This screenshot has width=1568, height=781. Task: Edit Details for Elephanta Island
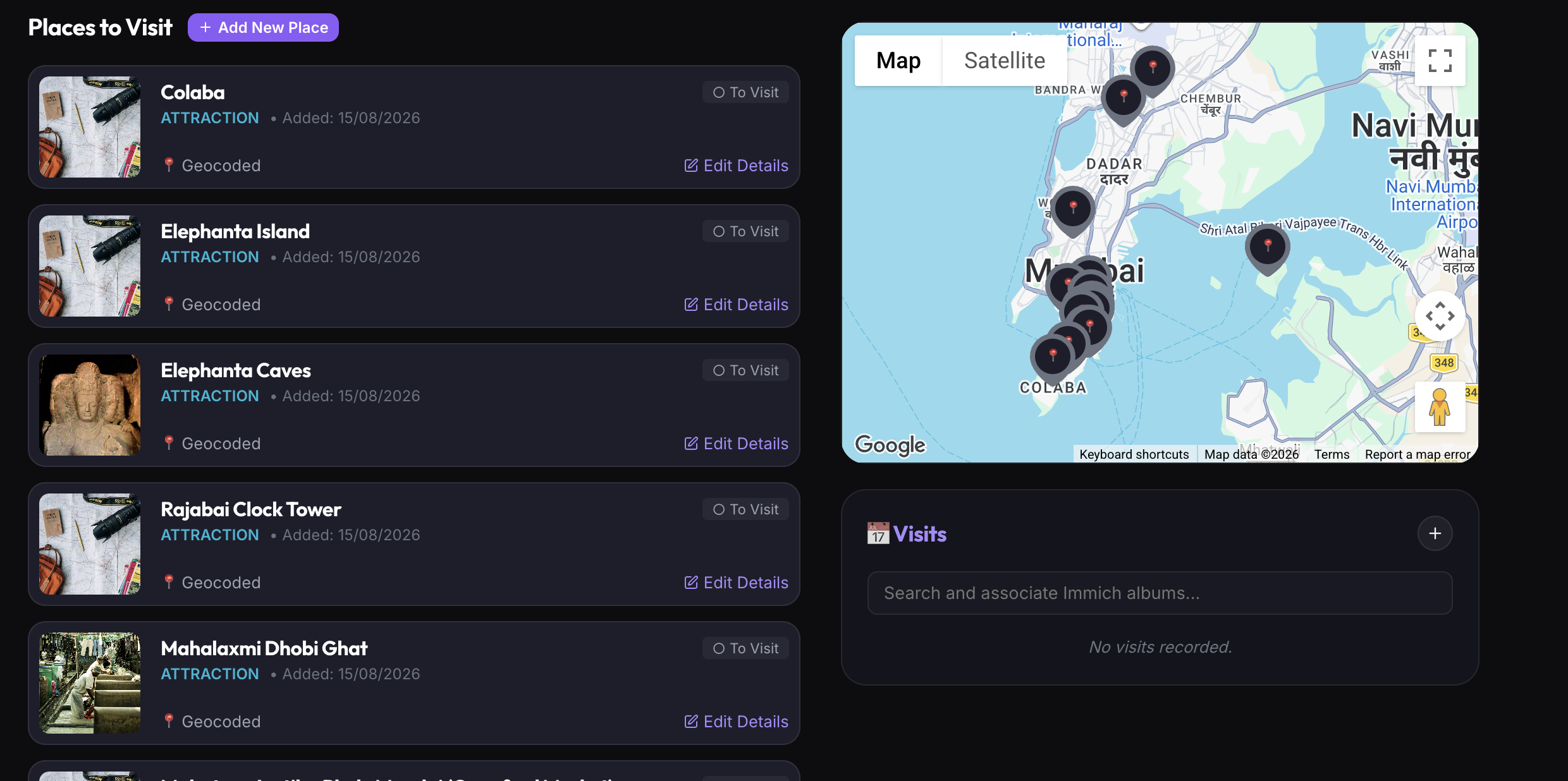[x=737, y=305]
